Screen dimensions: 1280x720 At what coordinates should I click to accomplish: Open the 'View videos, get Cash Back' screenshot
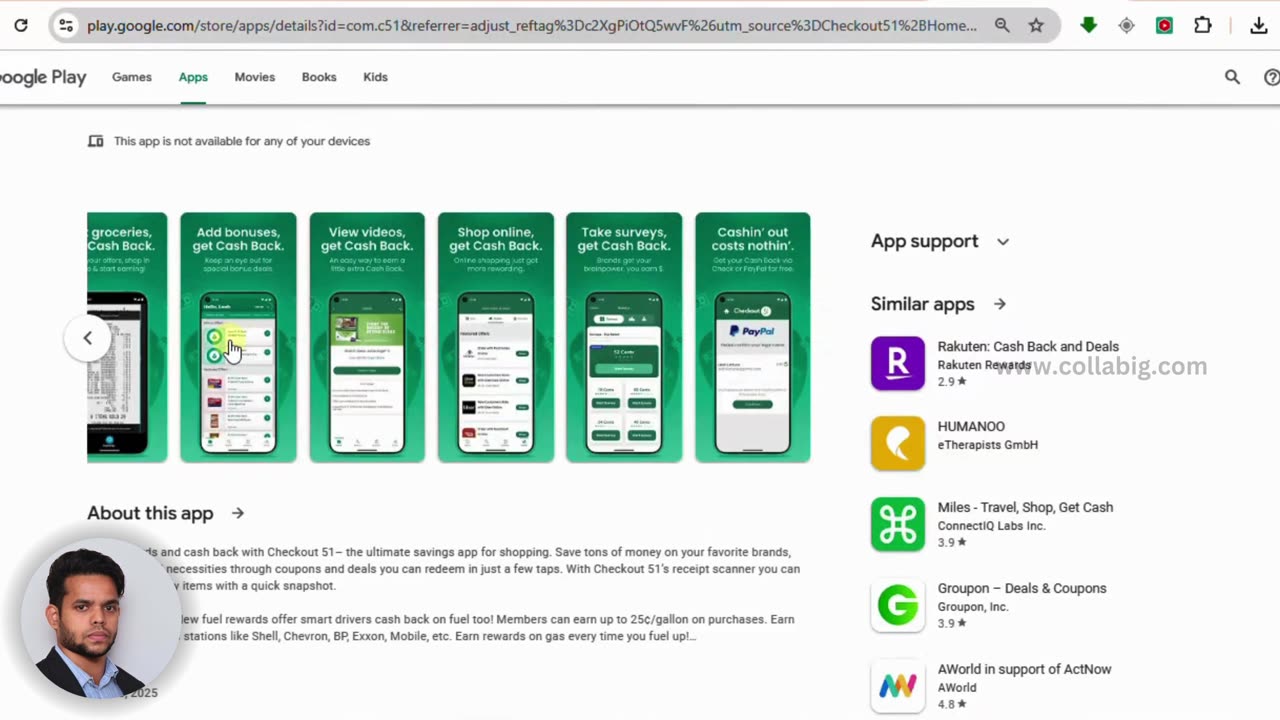(367, 337)
